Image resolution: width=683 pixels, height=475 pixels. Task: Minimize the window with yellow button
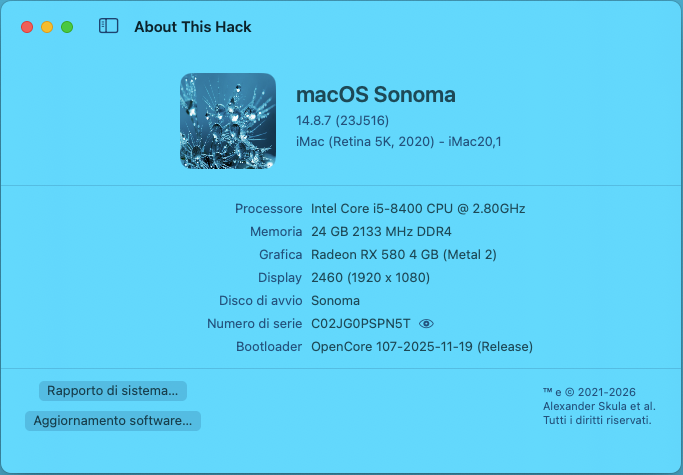pyautogui.click(x=47, y=27)
